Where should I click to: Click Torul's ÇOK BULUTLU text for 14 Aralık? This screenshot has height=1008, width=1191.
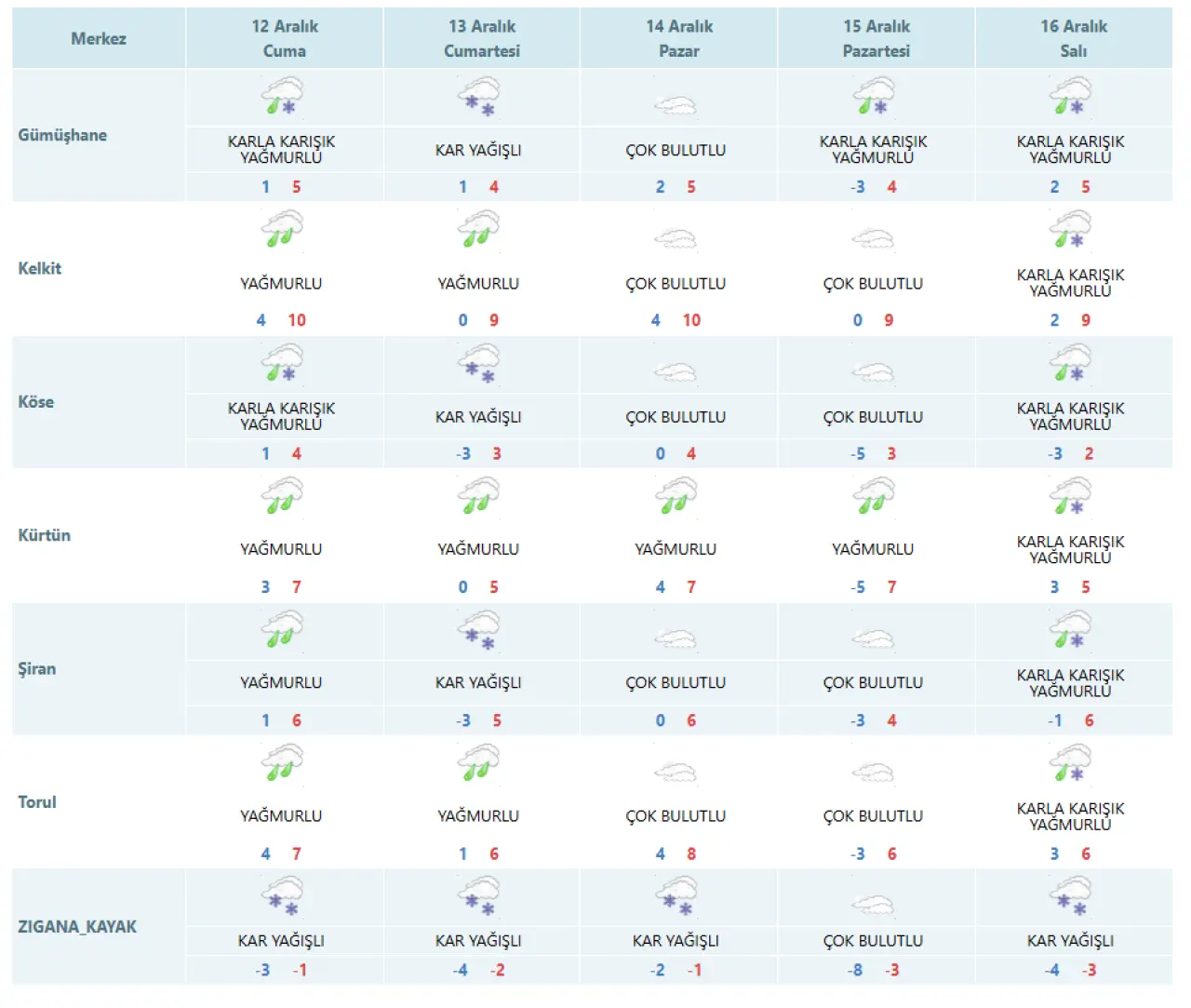tap(676, 816)
